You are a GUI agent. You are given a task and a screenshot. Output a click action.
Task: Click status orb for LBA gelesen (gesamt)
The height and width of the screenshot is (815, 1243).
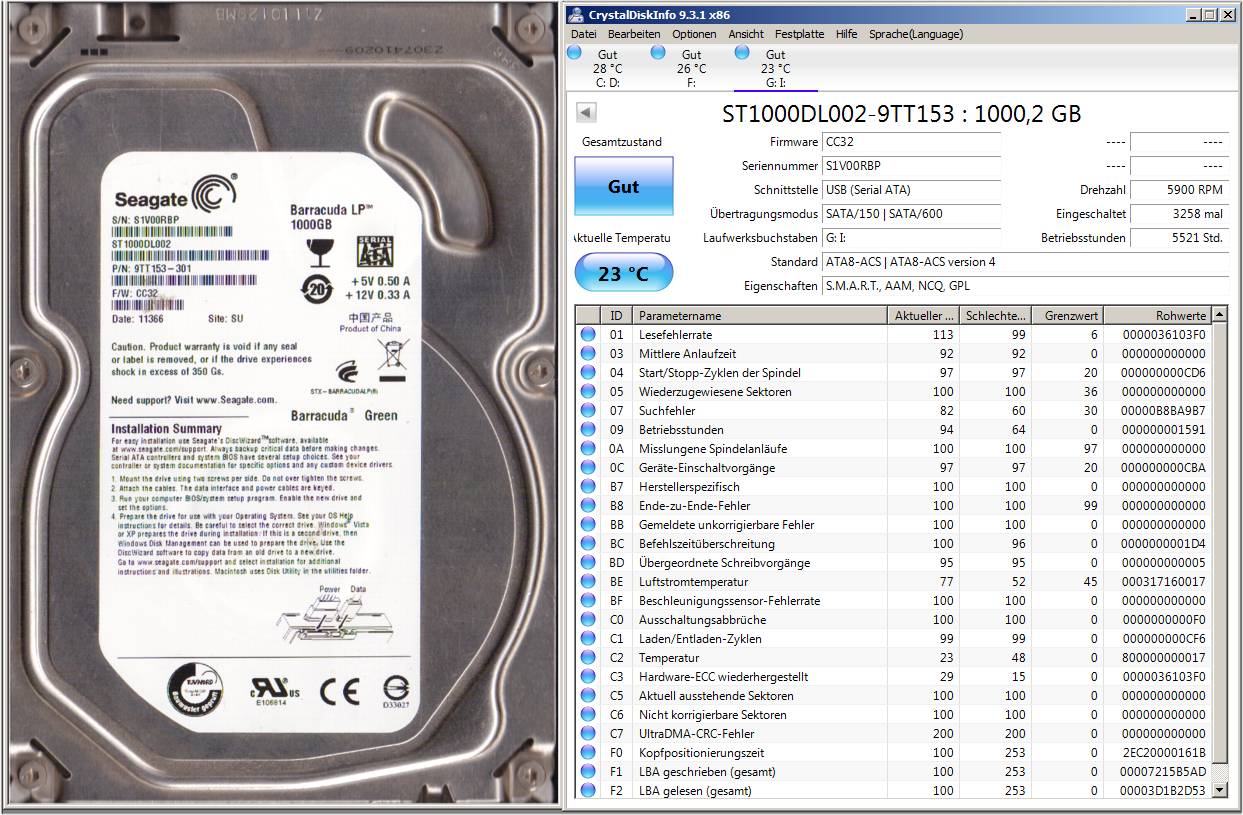[x=588, y=790]
